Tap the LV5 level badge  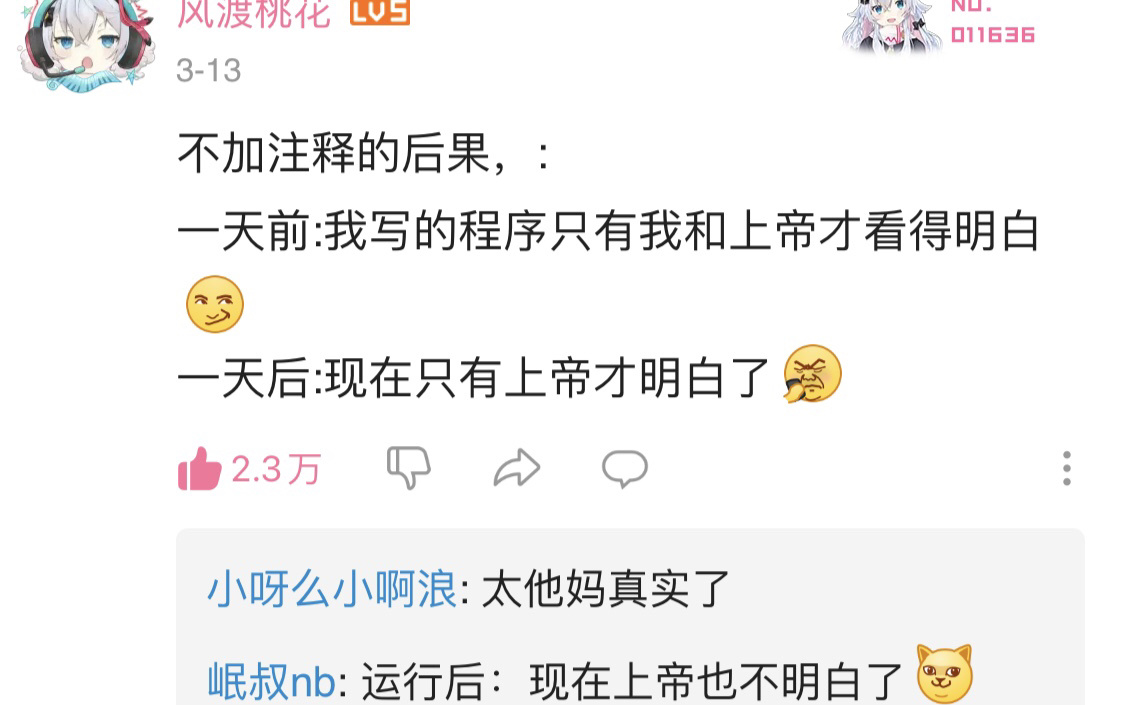[x=380, y=12]
